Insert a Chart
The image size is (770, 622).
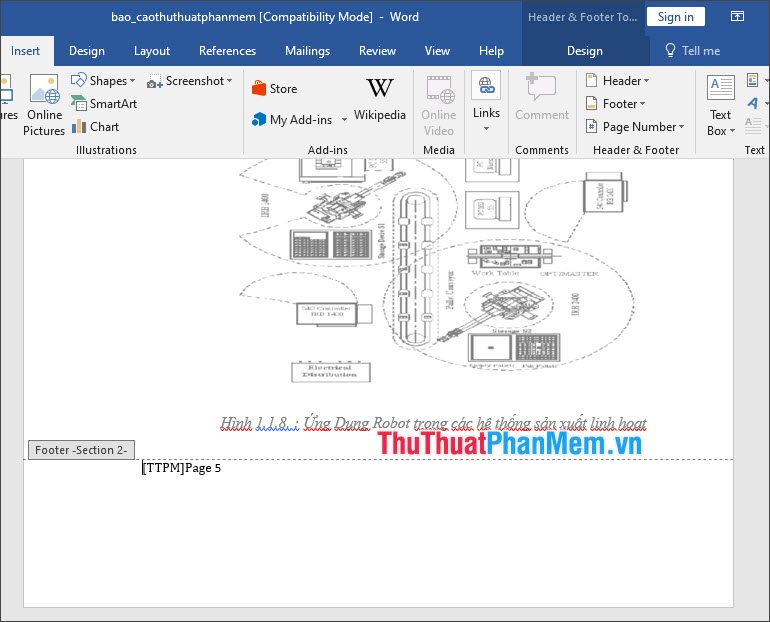pos(95,127)
